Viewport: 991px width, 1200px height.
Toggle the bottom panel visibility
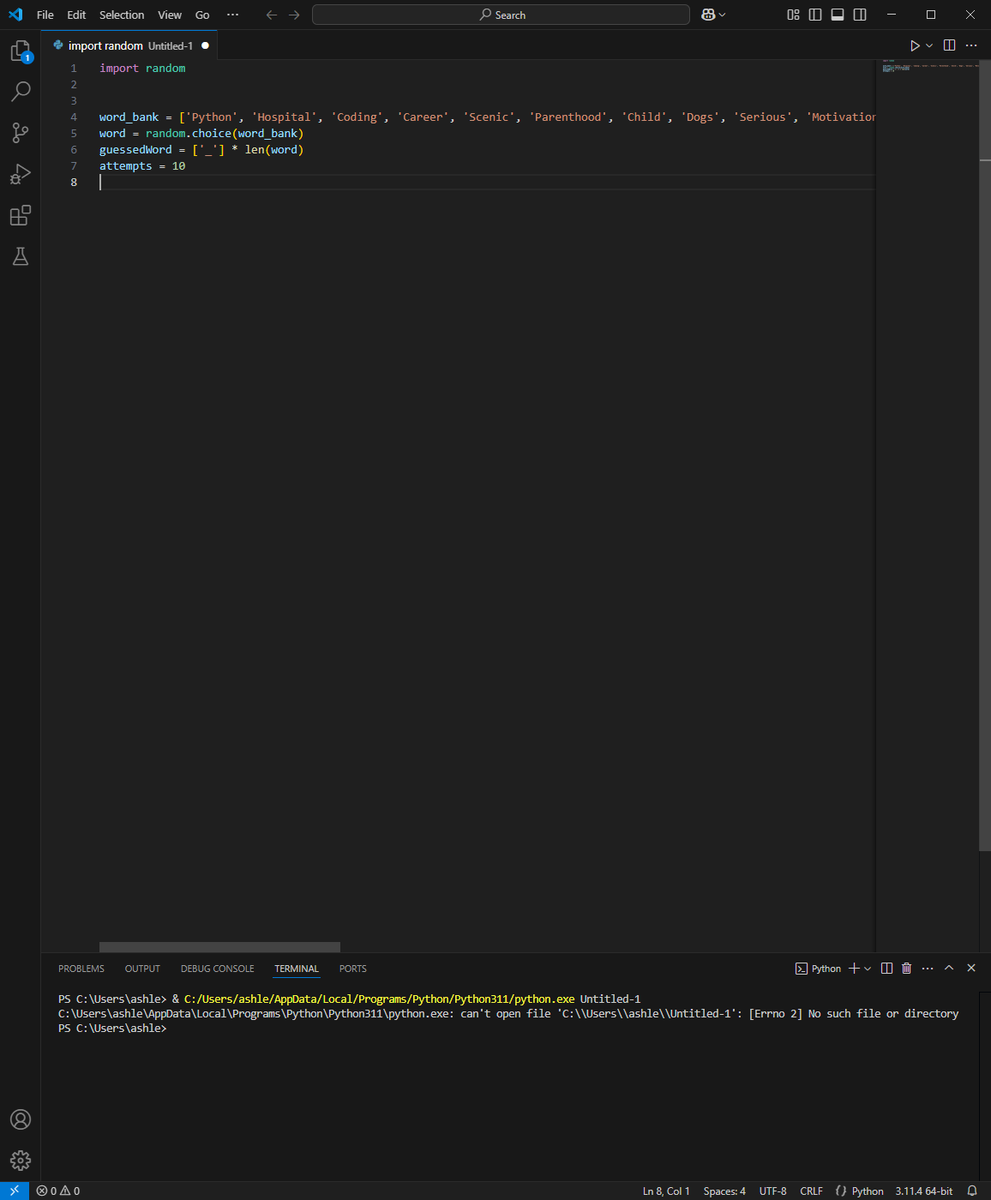pyautogui.click(x=837, y=15)
